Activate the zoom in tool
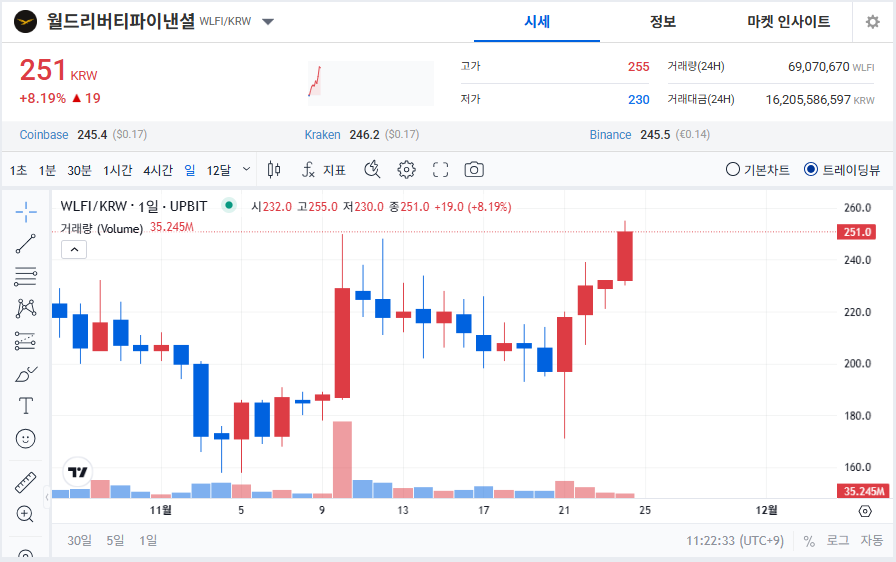The width and height of the screenshot is (896, 562). point(26,514)
